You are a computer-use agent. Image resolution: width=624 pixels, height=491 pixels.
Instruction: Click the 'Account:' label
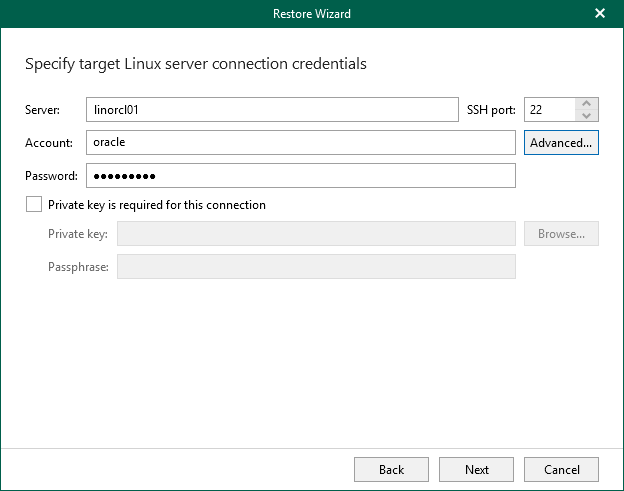(50, 143)
